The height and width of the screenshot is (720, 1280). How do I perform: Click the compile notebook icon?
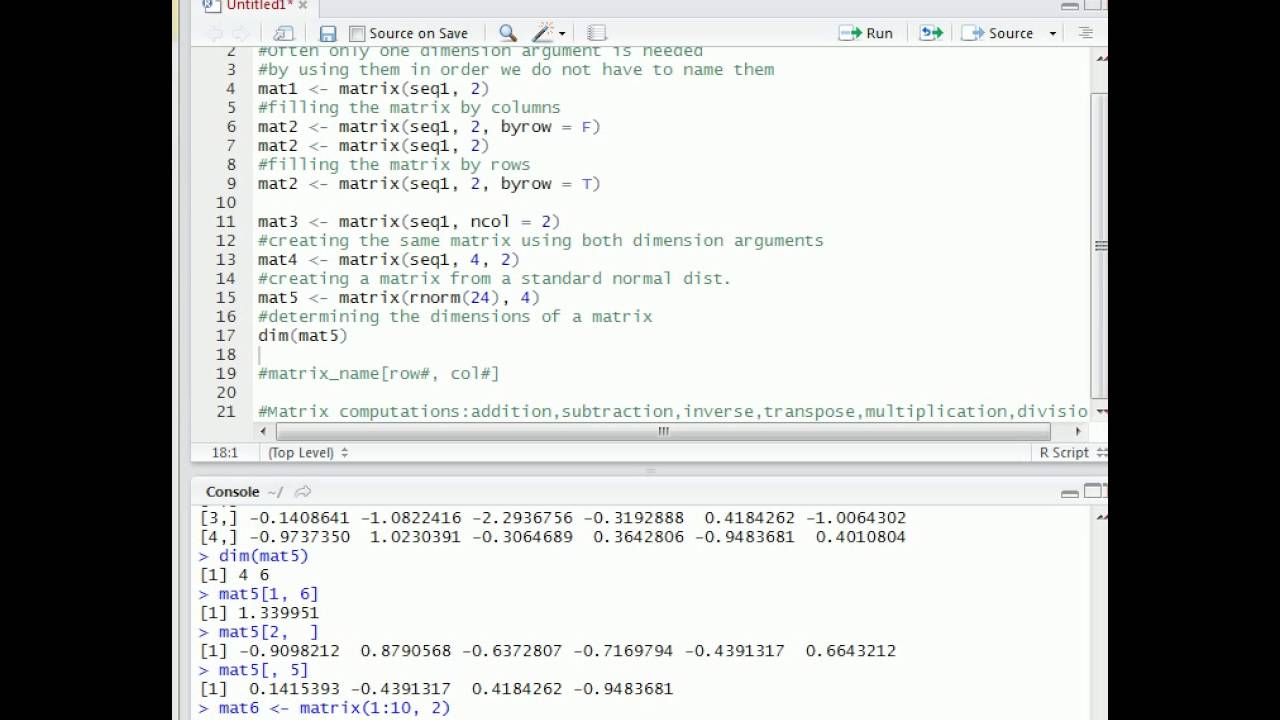(597, 33)
